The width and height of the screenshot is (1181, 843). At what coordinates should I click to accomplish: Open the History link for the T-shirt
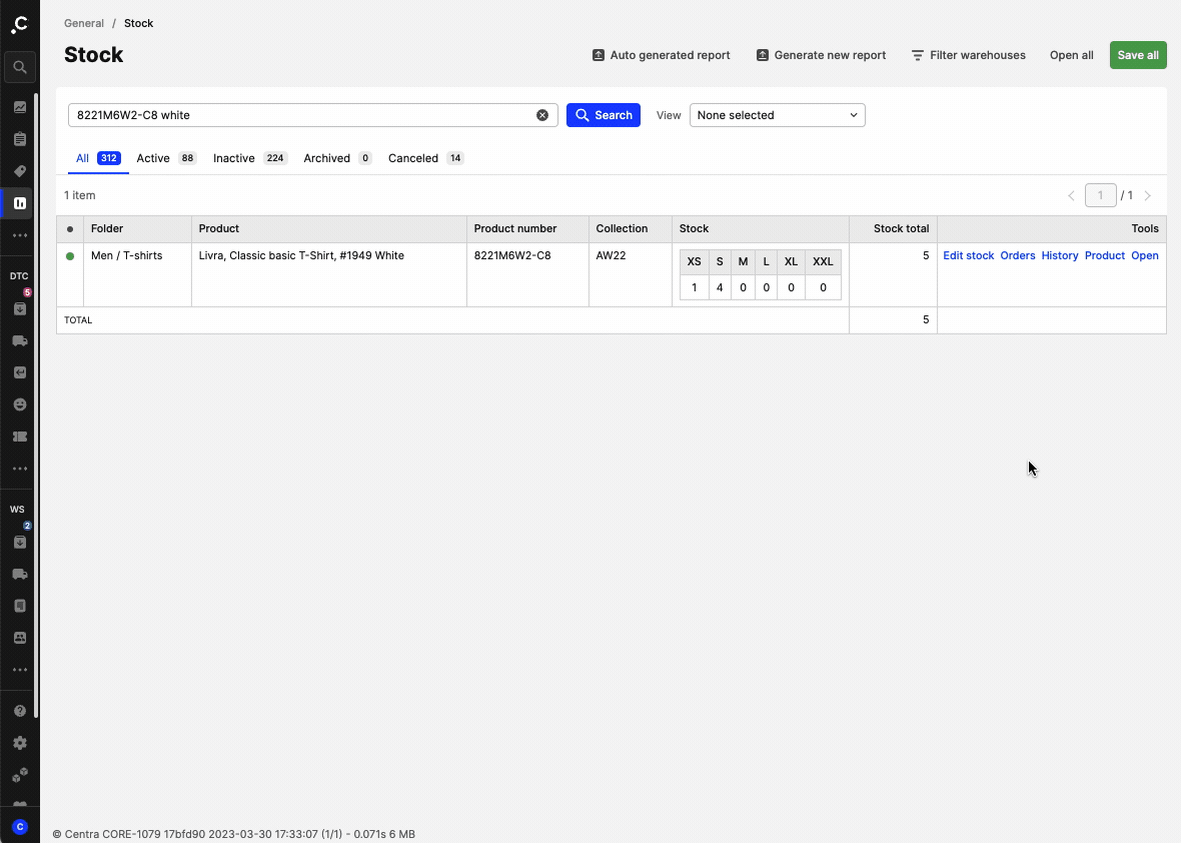tap(1059, 256)
